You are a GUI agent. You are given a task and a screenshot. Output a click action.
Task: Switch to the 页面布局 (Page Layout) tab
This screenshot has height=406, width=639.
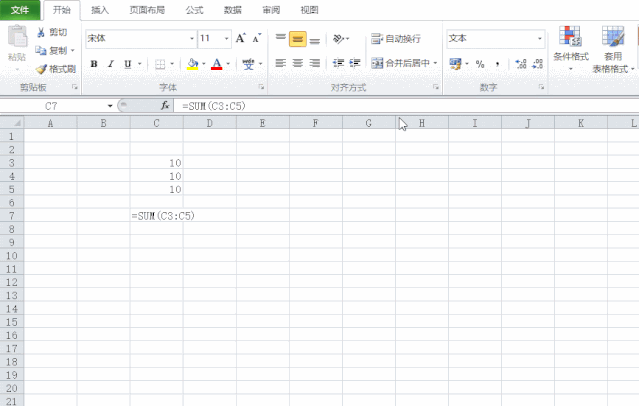(147, 10)
